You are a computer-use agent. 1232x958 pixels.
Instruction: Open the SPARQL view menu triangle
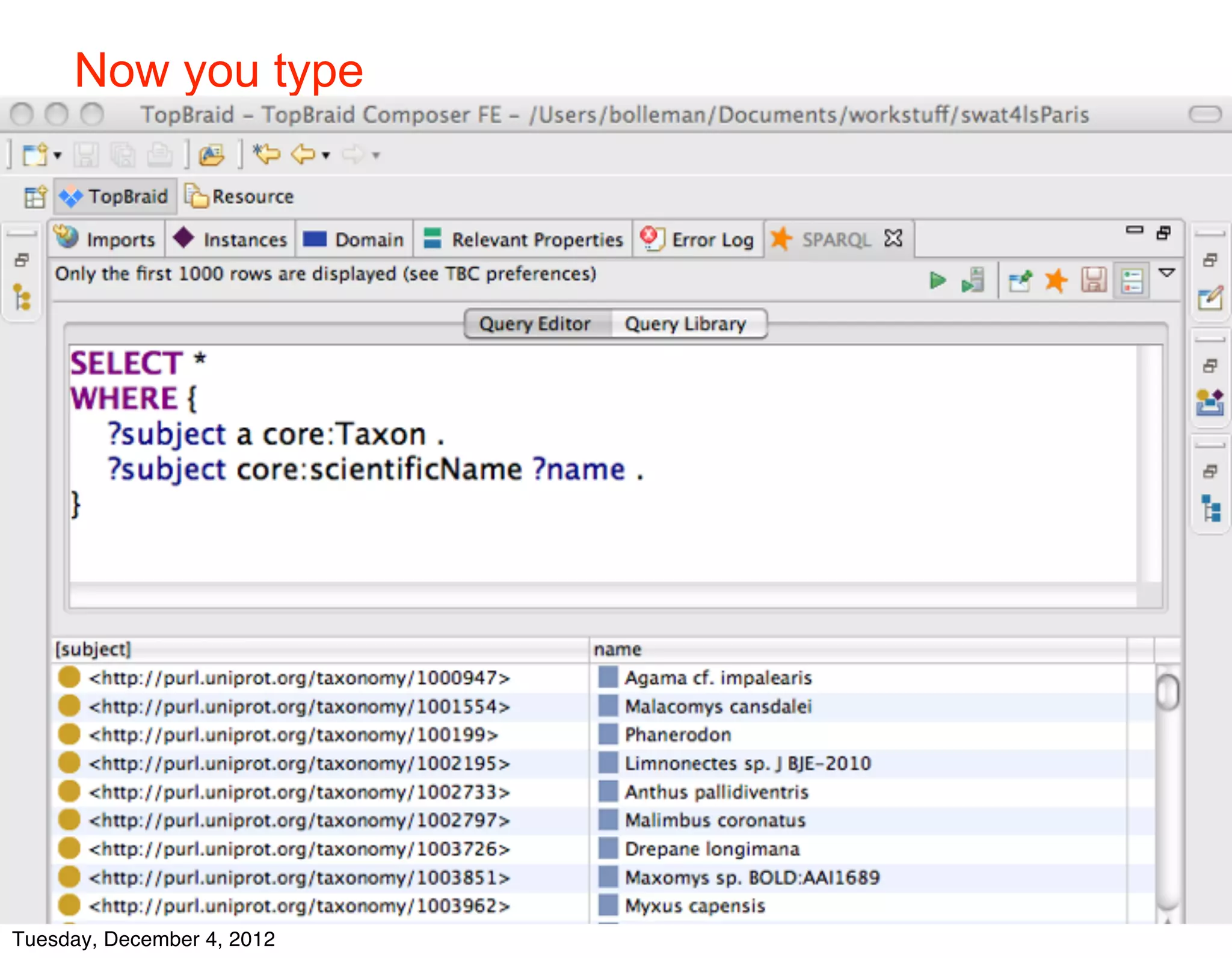[x=1167, y=274]
